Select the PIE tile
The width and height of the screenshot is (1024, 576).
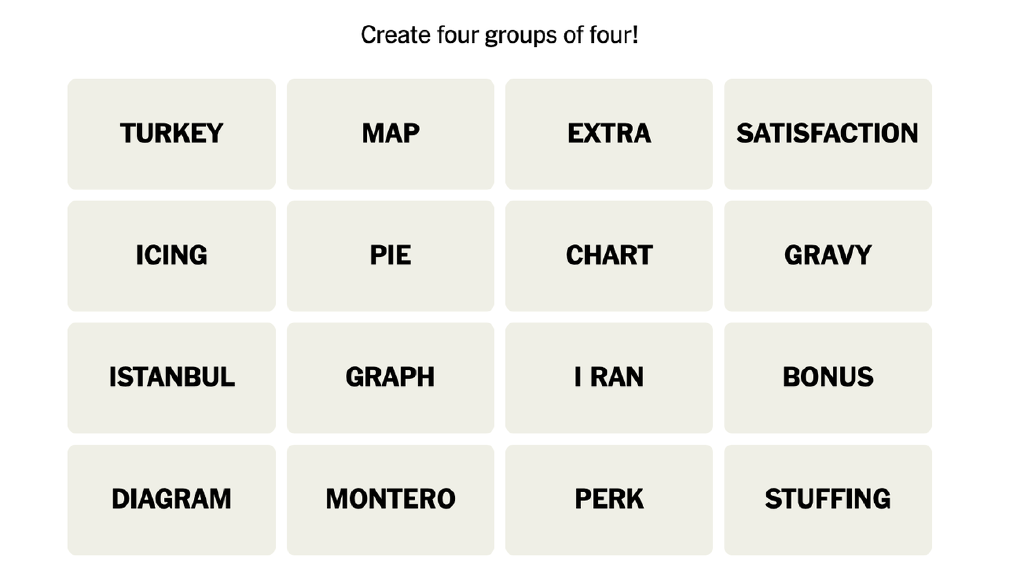pyautogui.click(x=390, y=256)
